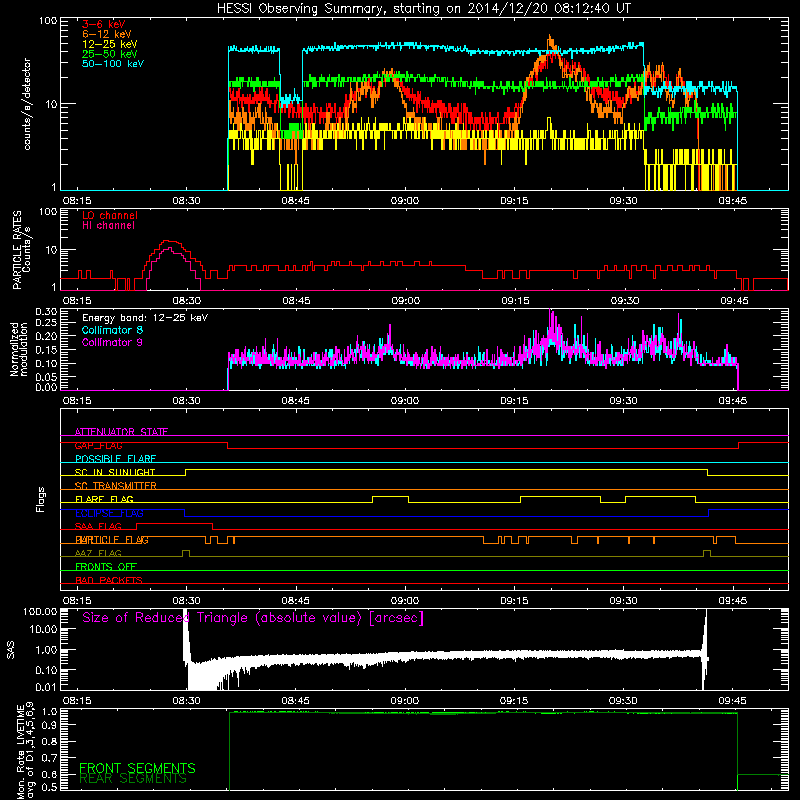This screenshot has height=800, width=800.
Task: Click the SC_TRANSMITTER flag label
Action: point(115,486)
